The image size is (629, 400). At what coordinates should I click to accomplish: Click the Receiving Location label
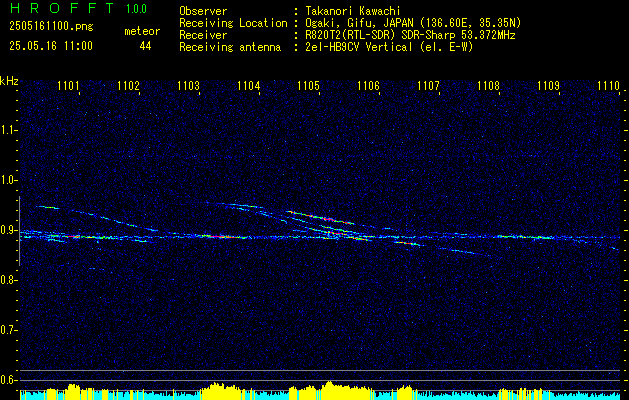tap(233, 23)
